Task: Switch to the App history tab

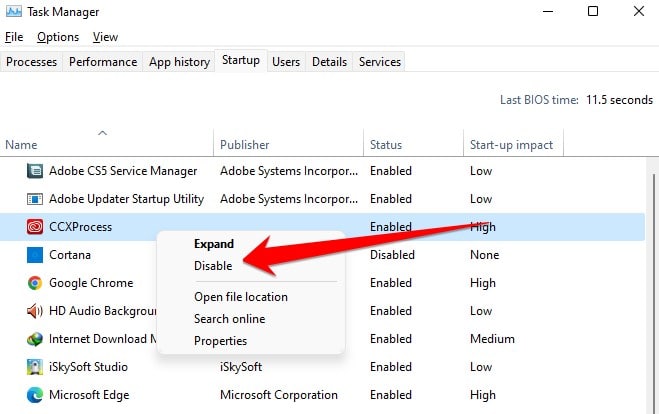Action: coord(179,62)
